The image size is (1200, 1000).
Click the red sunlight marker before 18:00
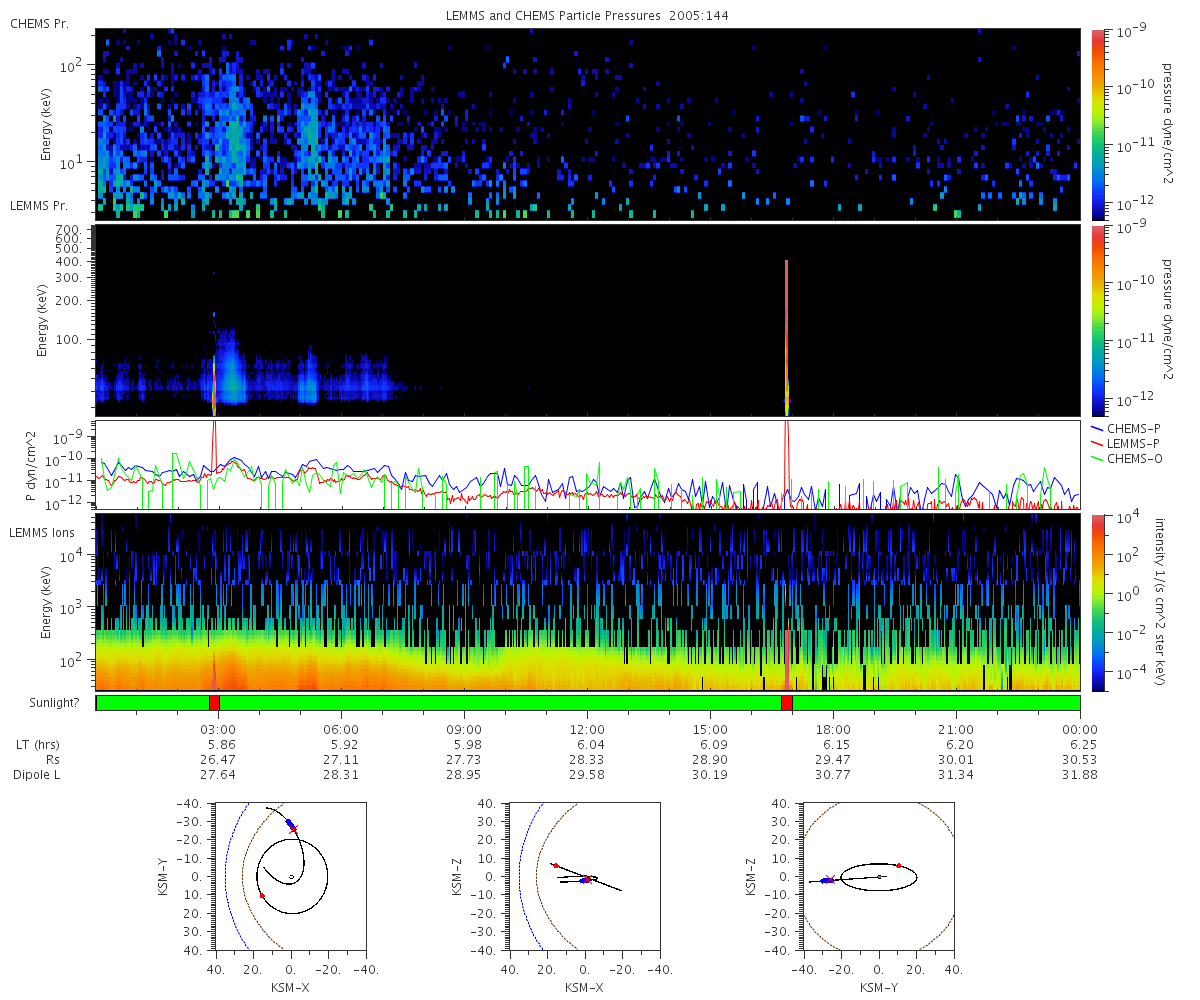pyautogui.click(x=787, y=703)
